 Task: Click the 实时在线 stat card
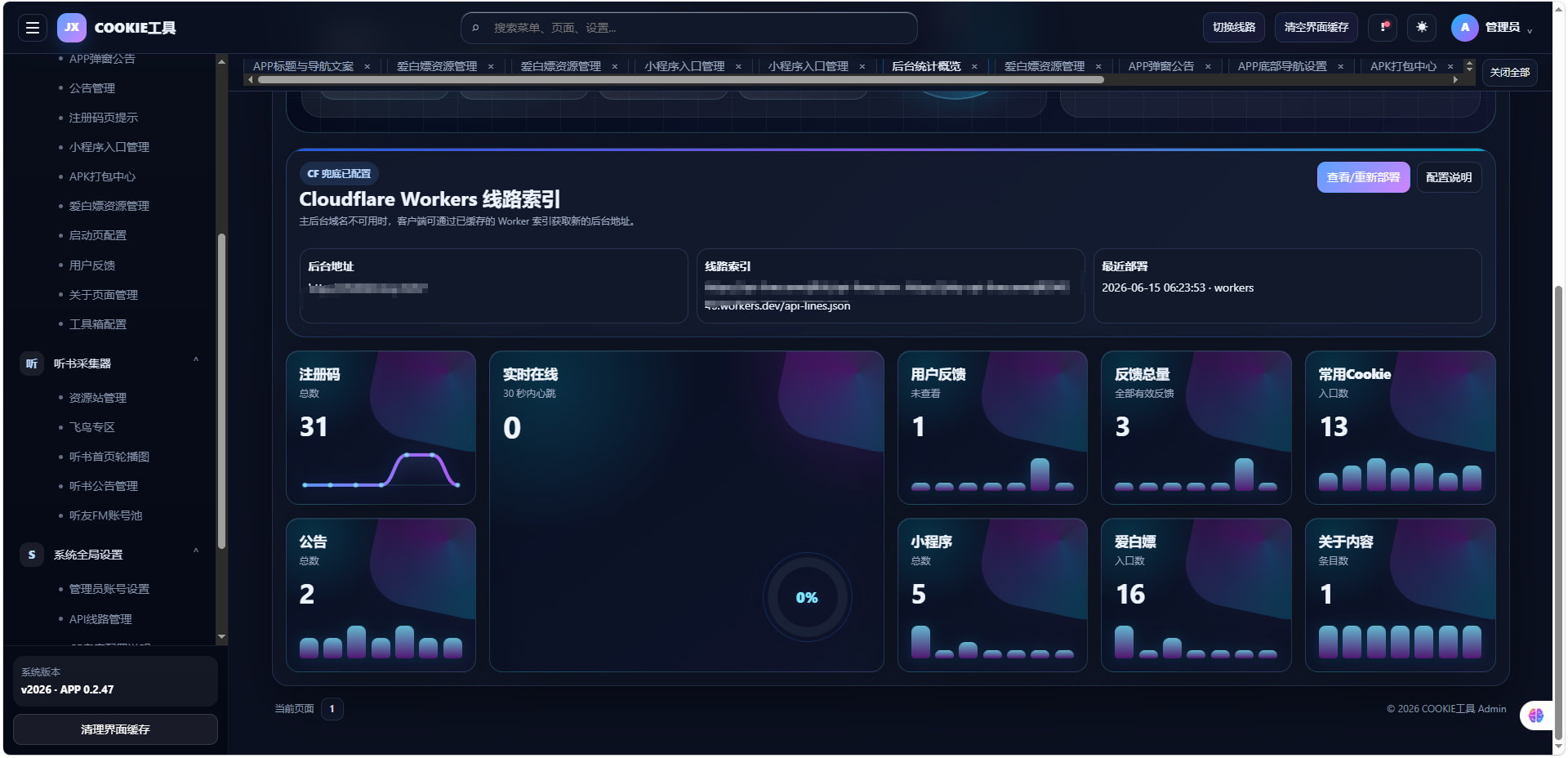686,511
